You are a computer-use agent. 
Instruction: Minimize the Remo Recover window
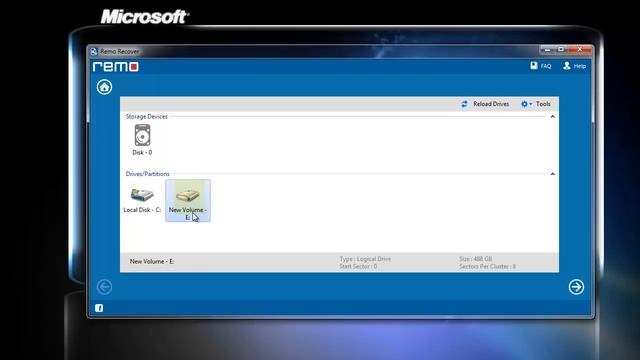[x=547, y=49]
